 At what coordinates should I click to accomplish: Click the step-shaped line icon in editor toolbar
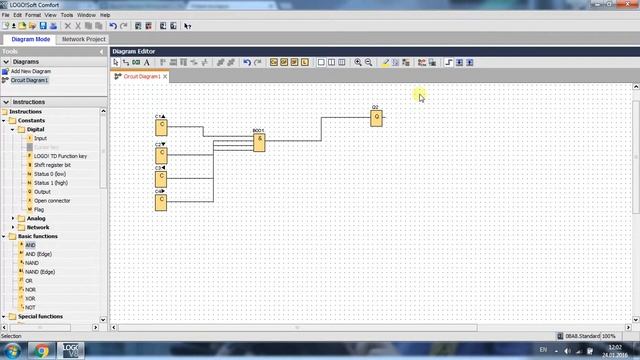[449, 62]
